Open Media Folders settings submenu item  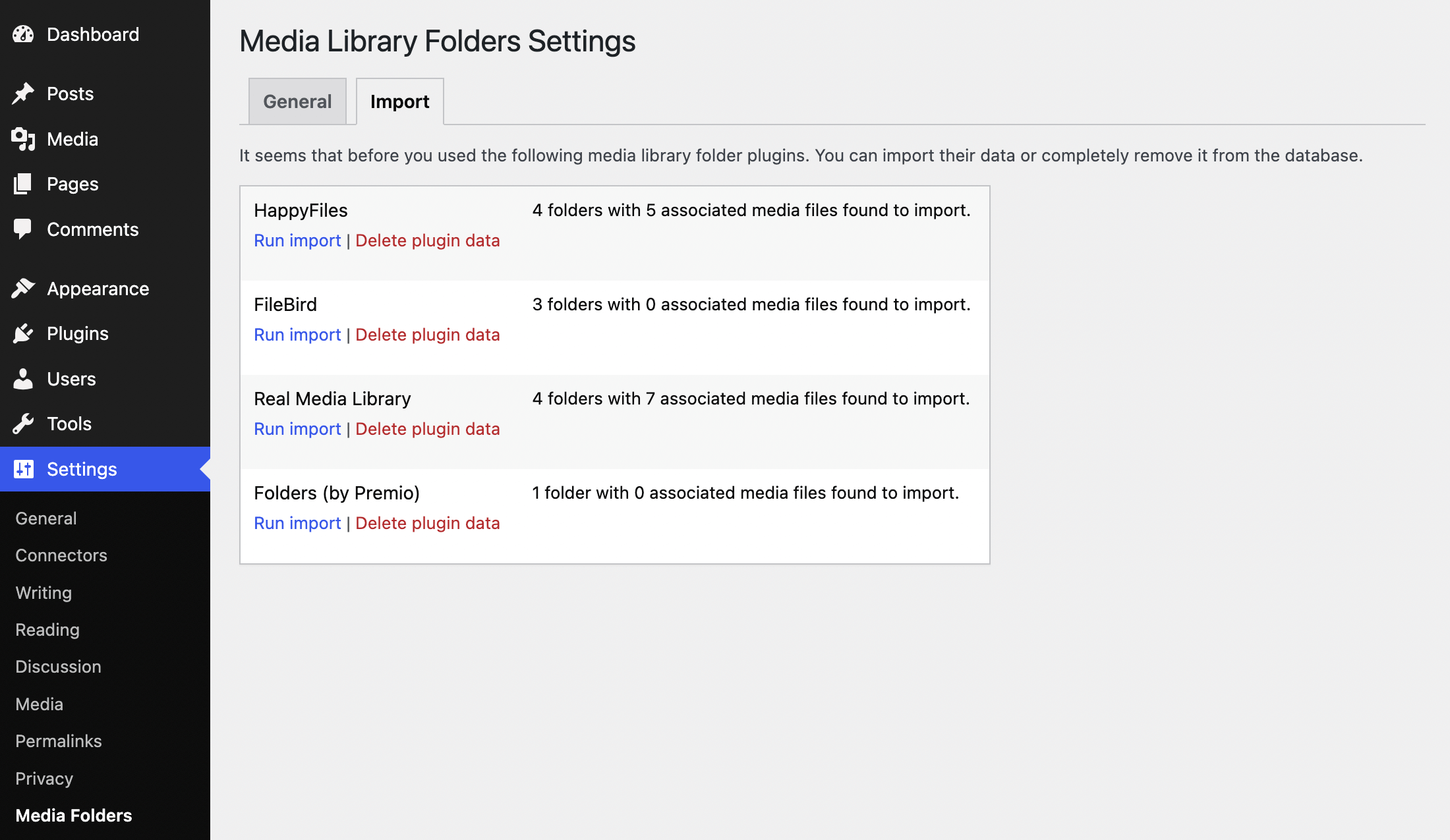click(x=74, y=816)
